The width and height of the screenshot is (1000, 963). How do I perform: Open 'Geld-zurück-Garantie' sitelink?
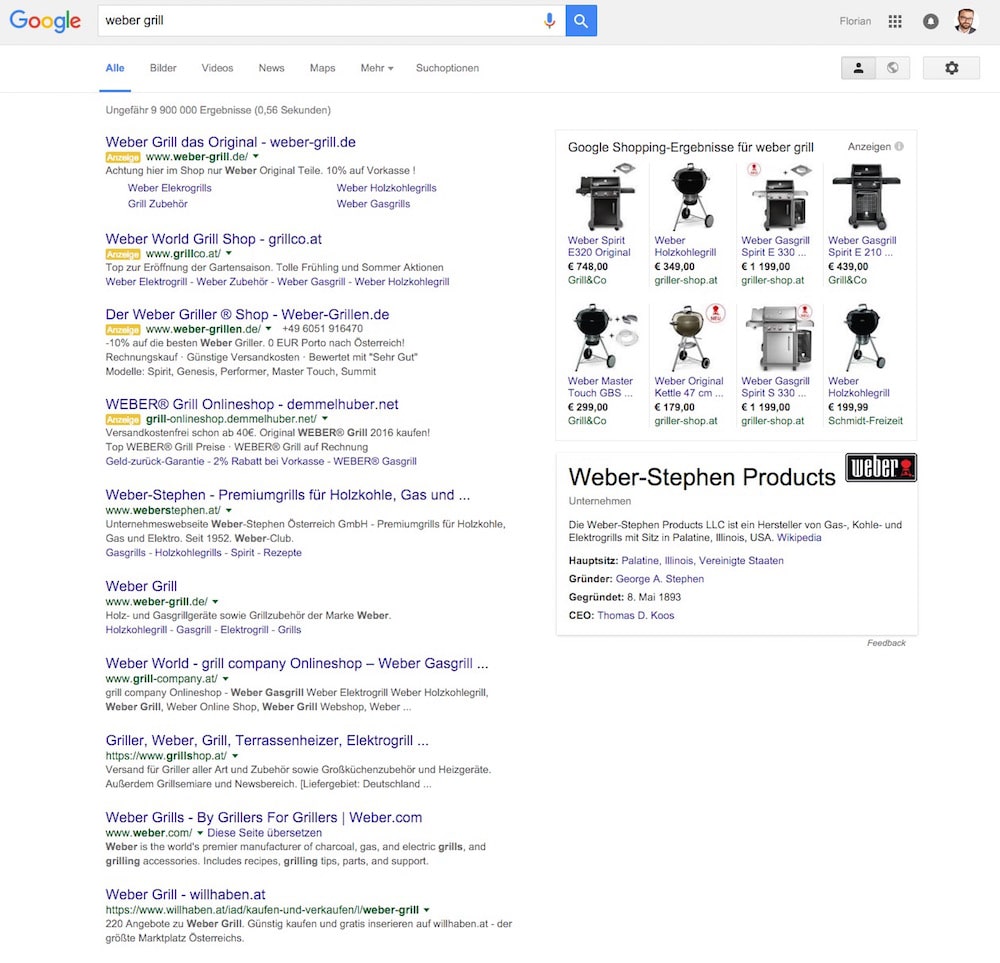155,461
